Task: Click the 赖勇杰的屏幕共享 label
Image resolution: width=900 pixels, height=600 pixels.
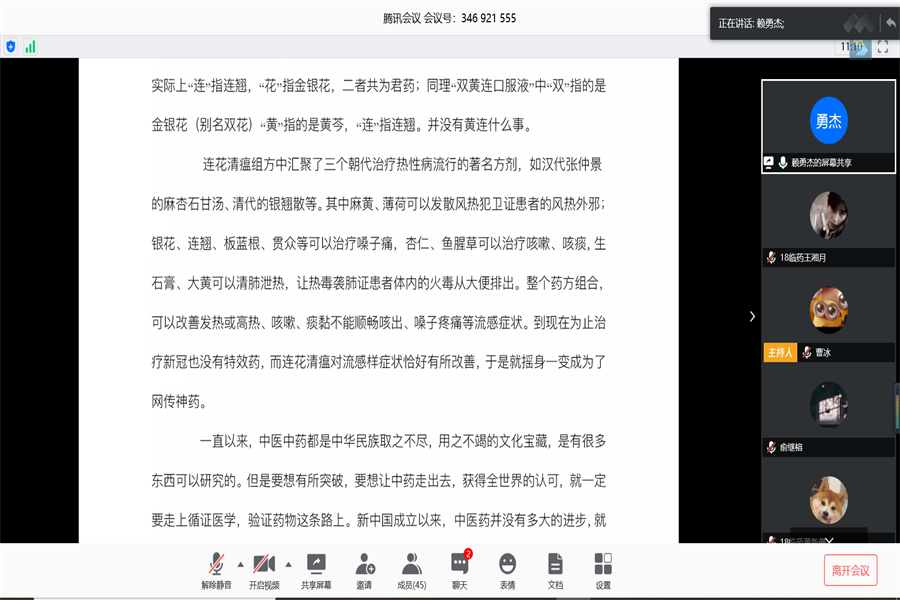Action: coord(821,163)
